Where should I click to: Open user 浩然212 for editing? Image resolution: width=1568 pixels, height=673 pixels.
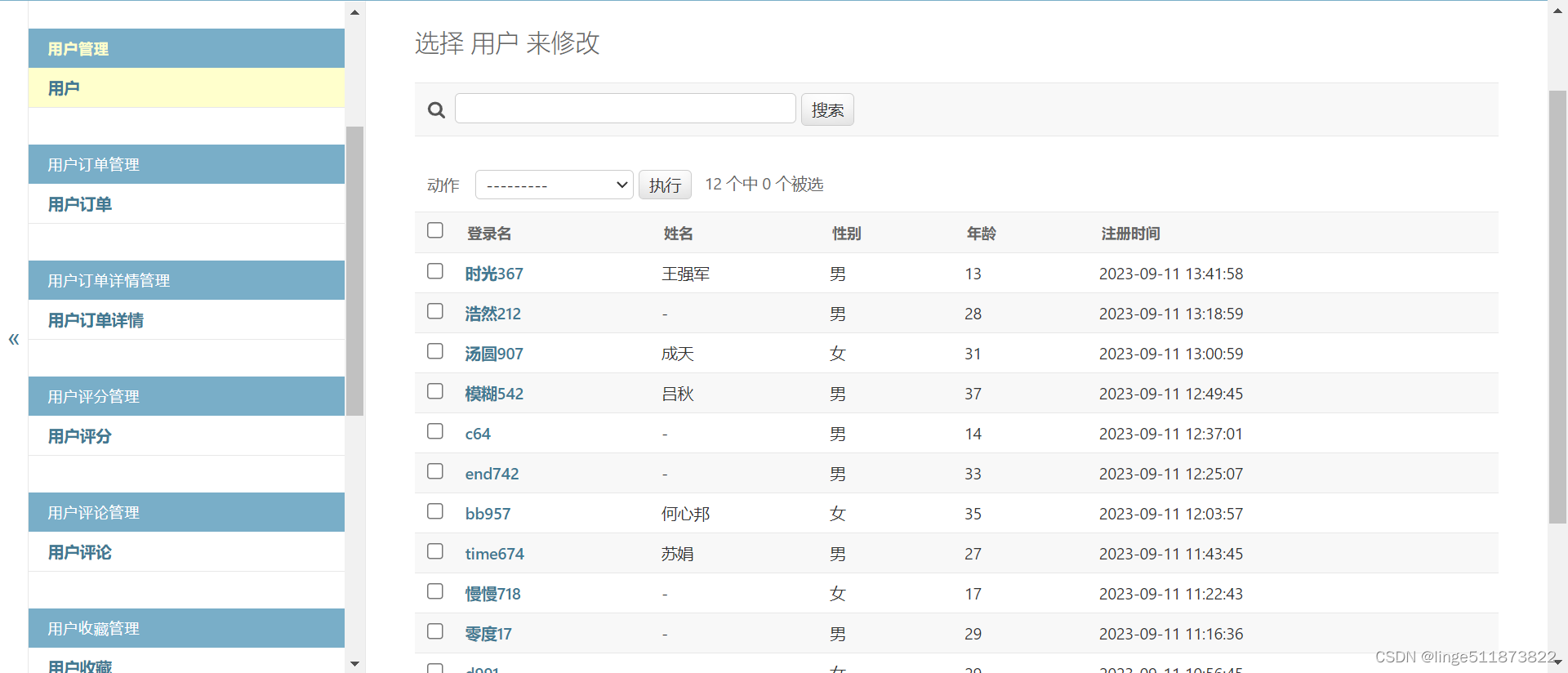tap(492, 314)
